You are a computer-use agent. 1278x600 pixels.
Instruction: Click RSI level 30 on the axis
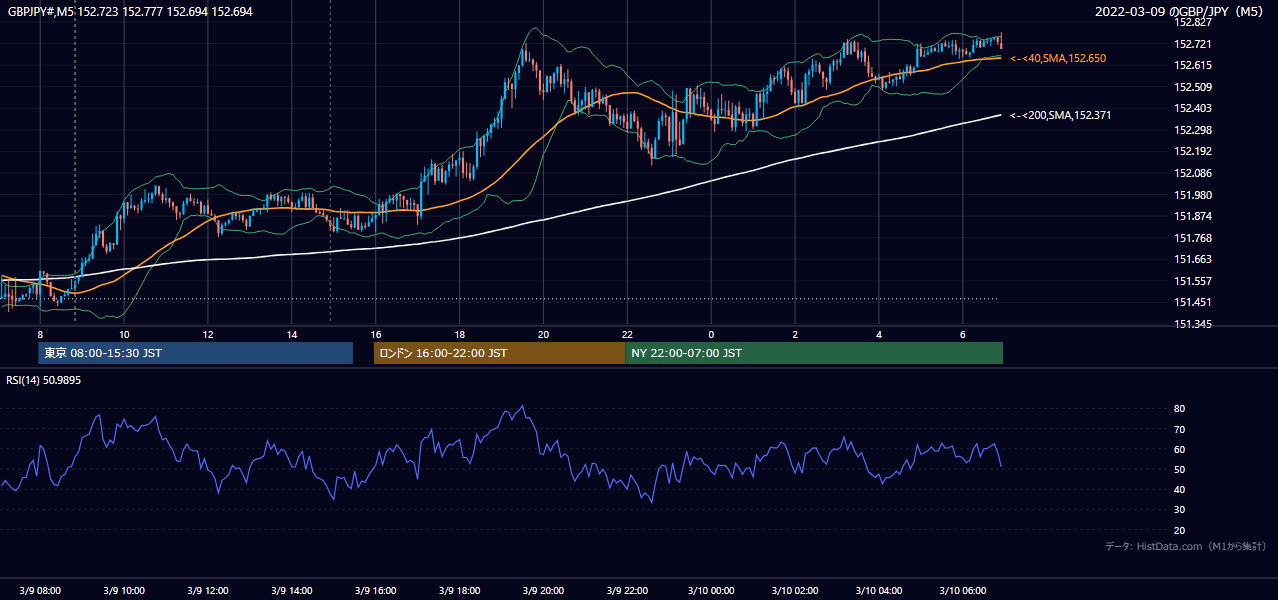[1179, 510]
